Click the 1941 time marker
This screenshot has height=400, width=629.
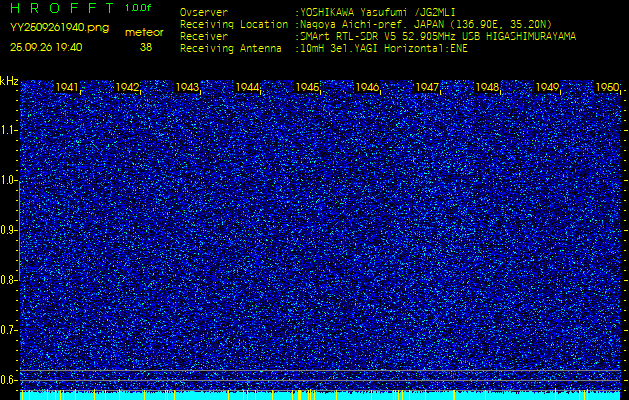coord(67,87)
